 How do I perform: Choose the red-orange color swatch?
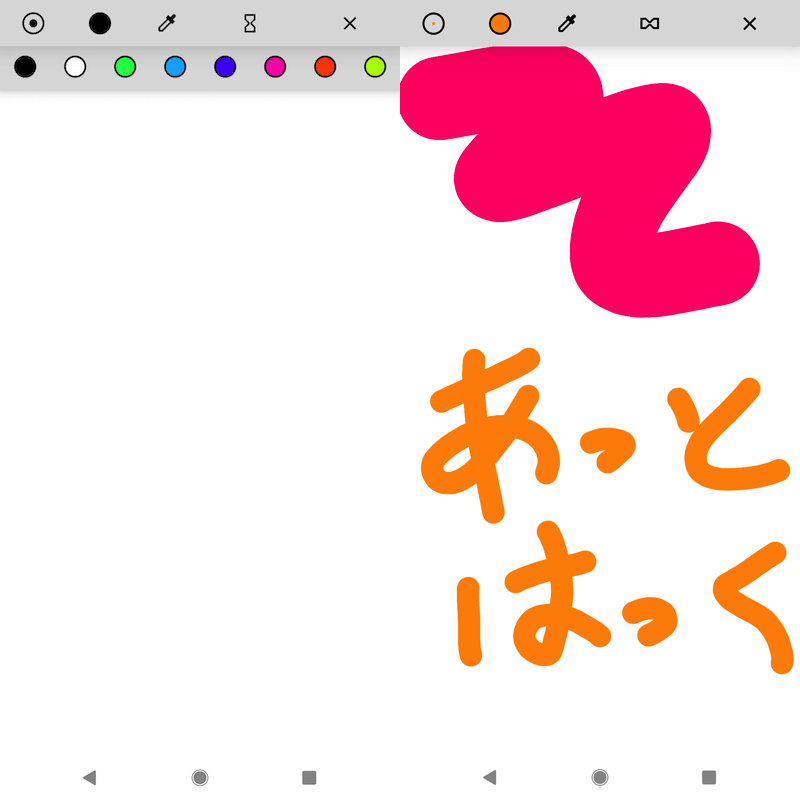point(325,67)
